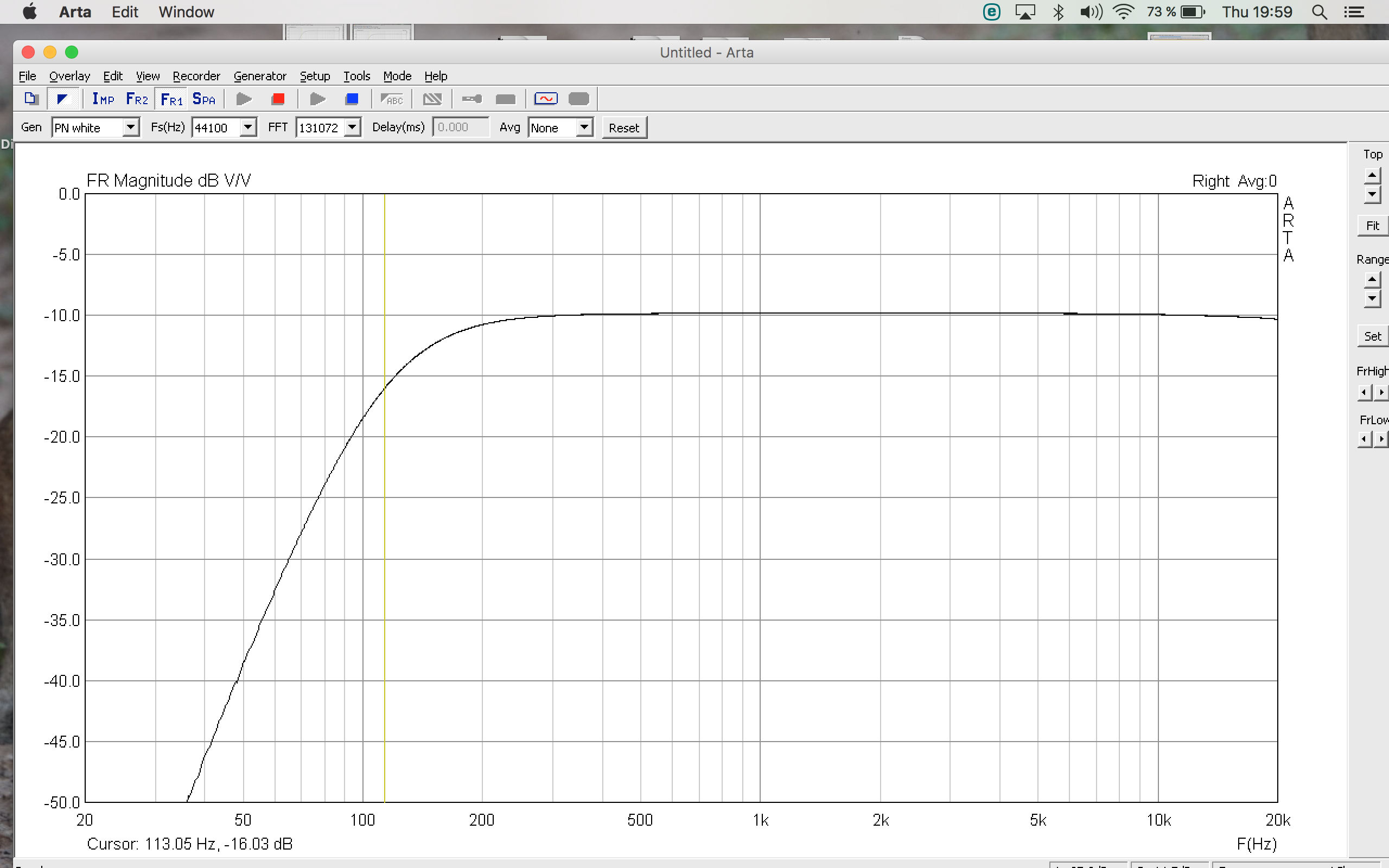Viewport: 1389px width, 868px height.
Task: Click the second gray play arrow
Action: [x=317, y=99]
